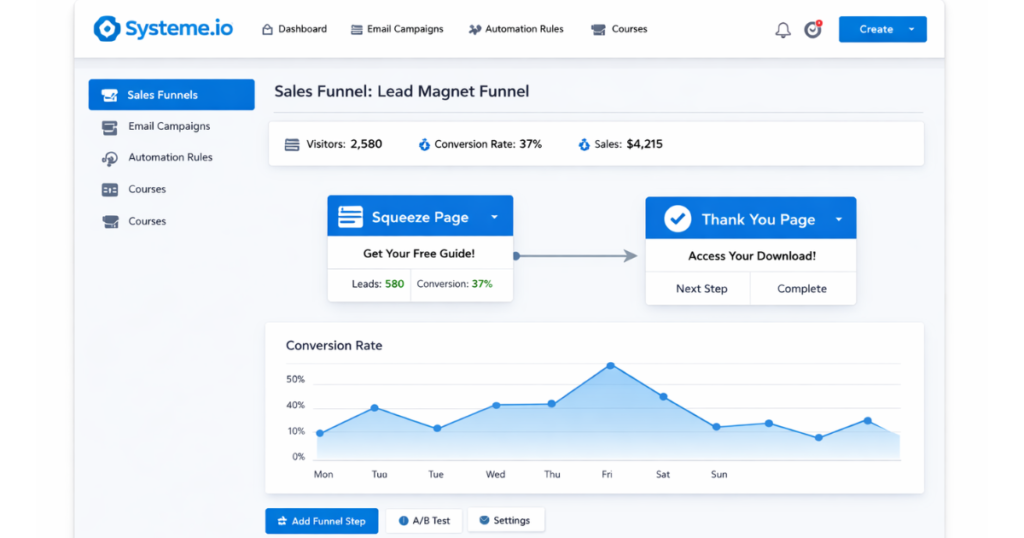Select Next Step on the Thank You Page card

click(x=701, y=288)
